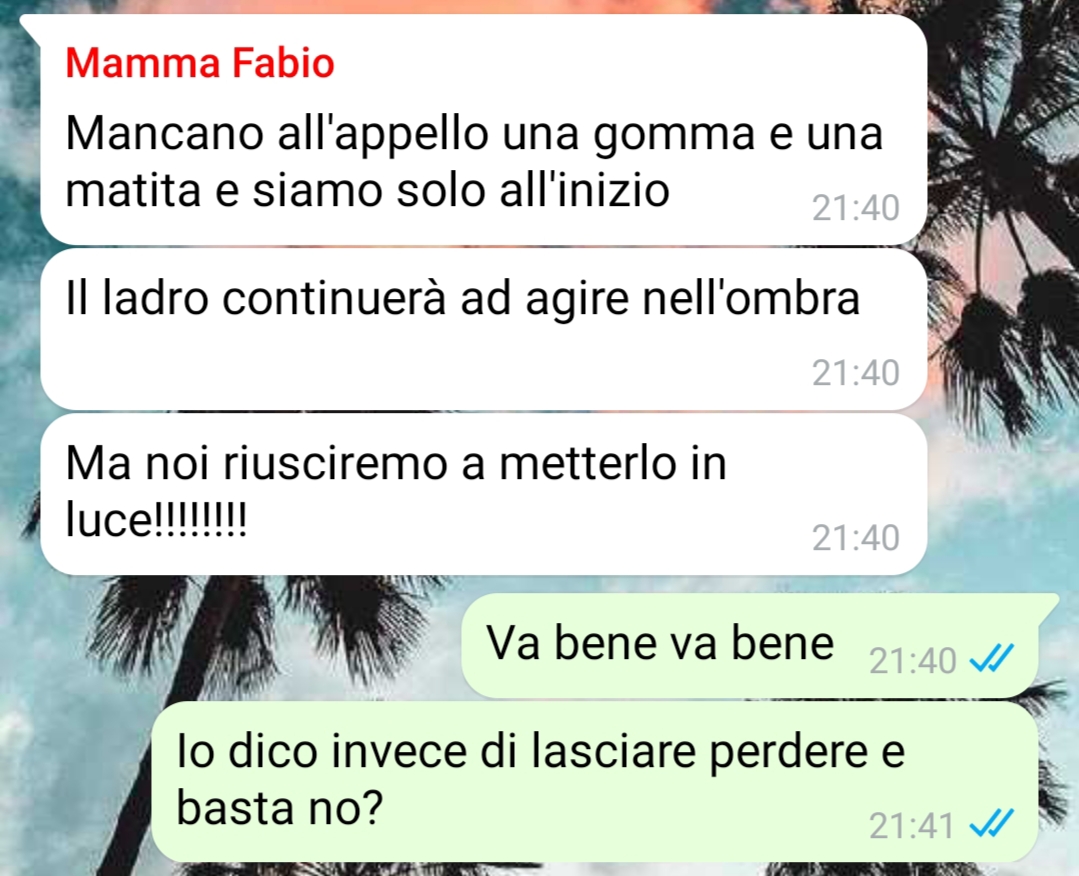Viewport: 1079px width, 876px height.
Task: Select the message "Il ladro continuerà ad agire nell'ombra"
Action: 484,330
